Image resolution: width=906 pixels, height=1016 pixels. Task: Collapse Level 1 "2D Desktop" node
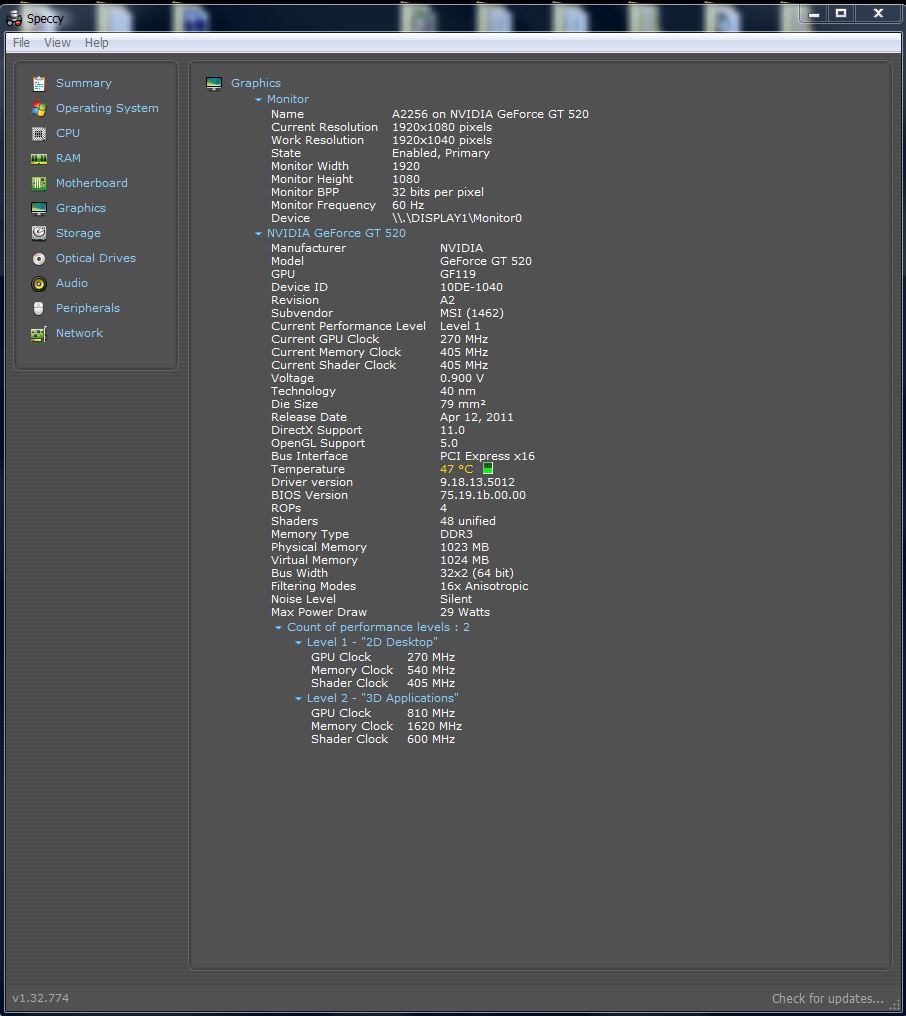click(298, 643)
